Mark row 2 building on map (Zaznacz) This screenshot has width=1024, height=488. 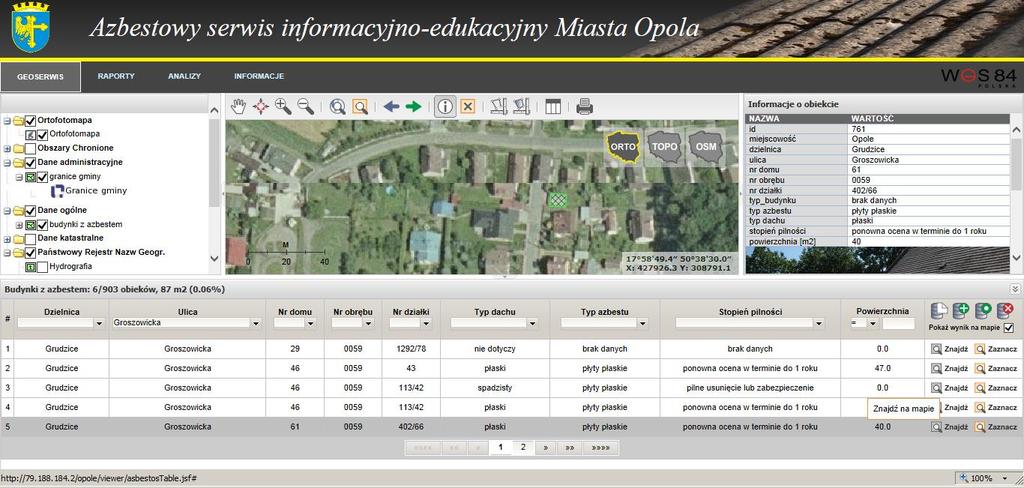coord(996,368)
